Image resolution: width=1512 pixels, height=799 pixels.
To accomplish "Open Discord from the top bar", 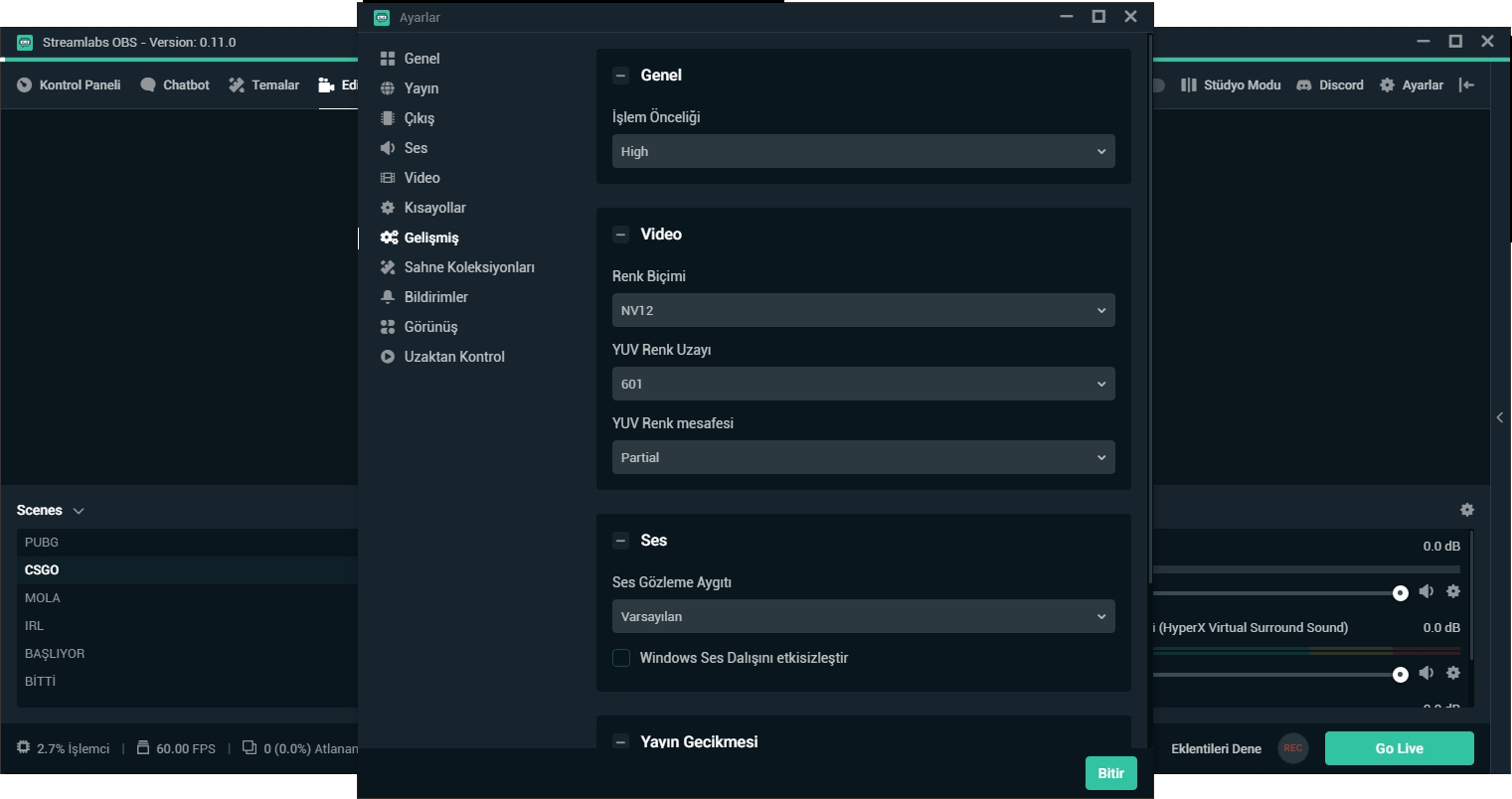I will click(1330, 84).
